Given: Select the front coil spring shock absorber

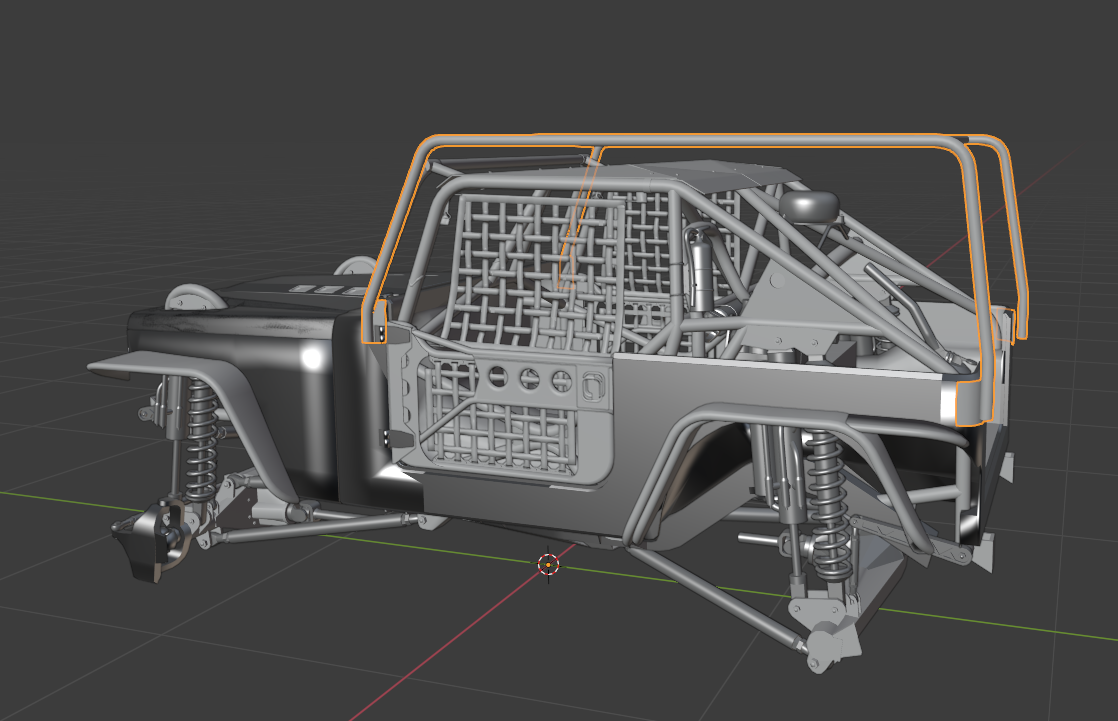Looking at the screenshot, I should (x=202, y=439).
